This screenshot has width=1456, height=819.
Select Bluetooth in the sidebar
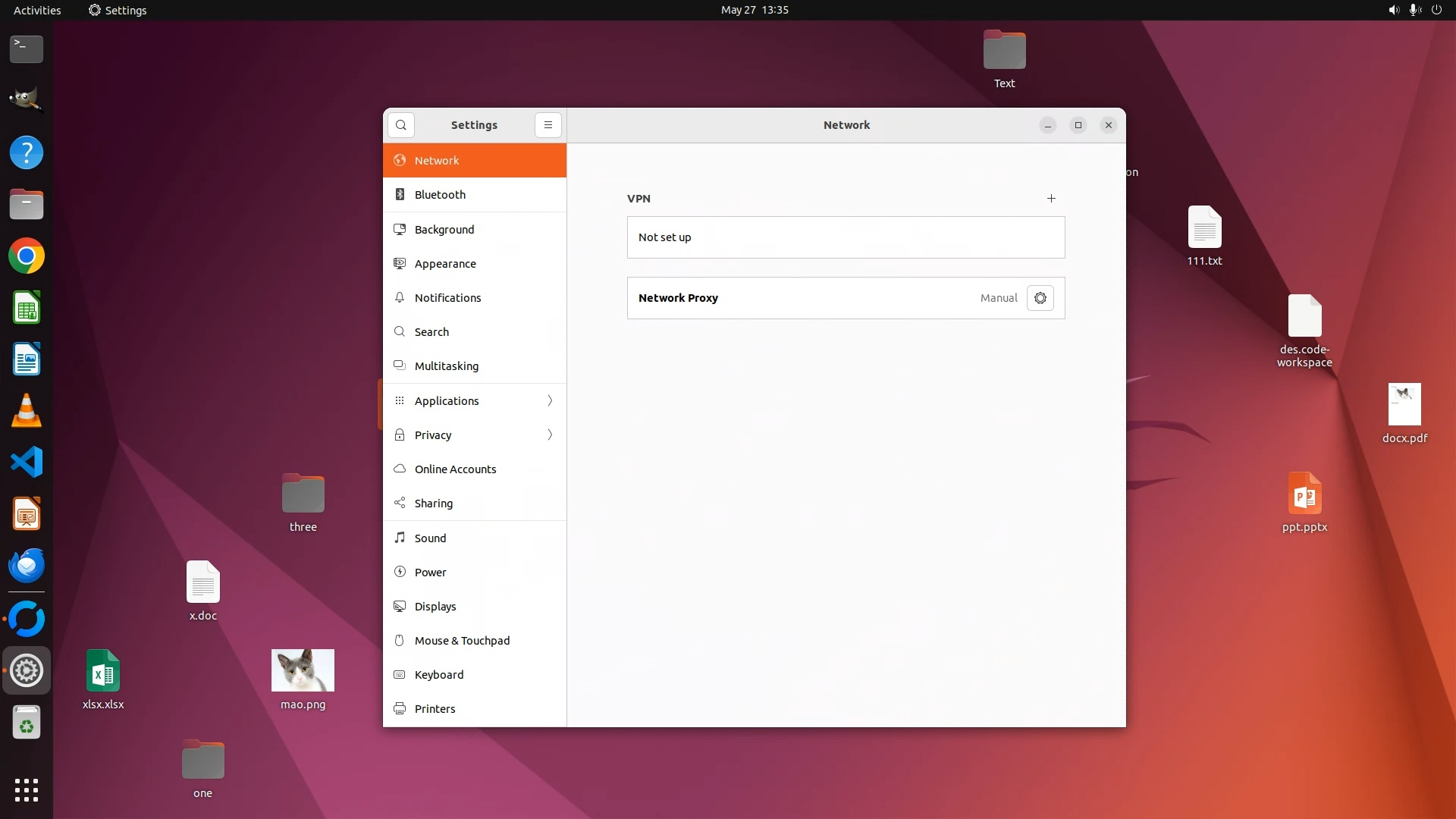pos(440,195)
